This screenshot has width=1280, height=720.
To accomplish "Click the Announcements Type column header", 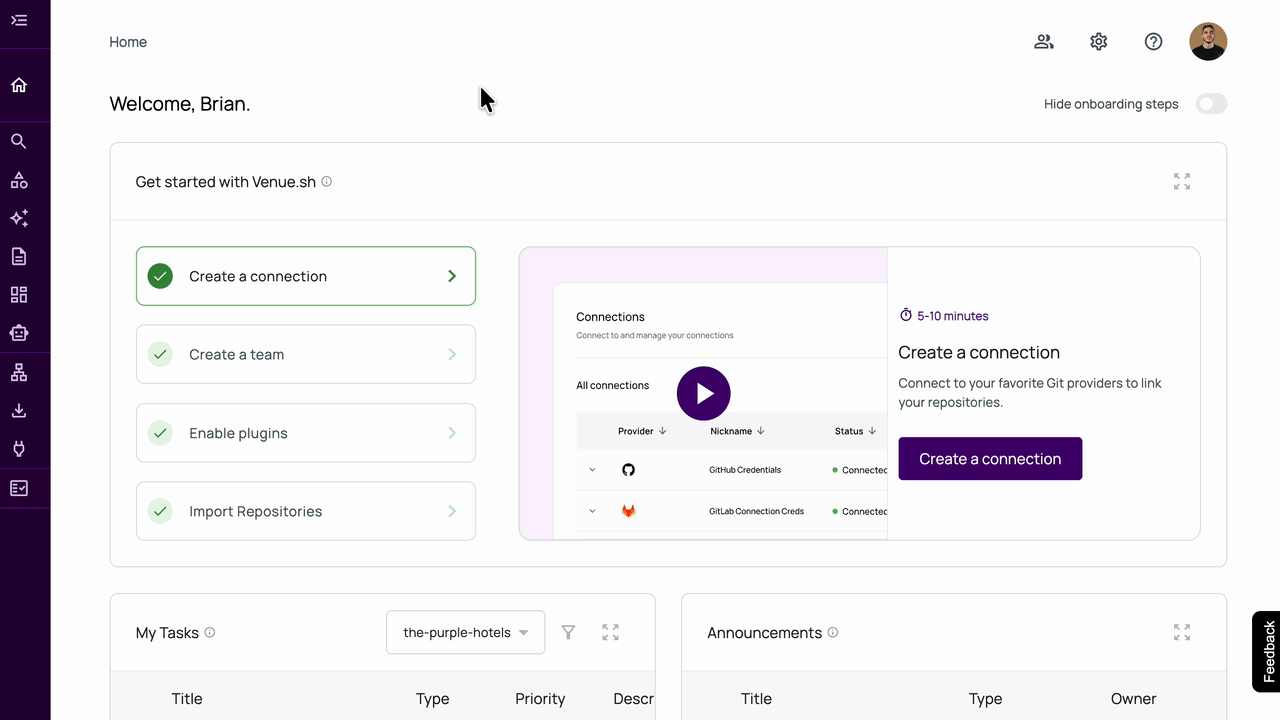I will click(985, 699).
